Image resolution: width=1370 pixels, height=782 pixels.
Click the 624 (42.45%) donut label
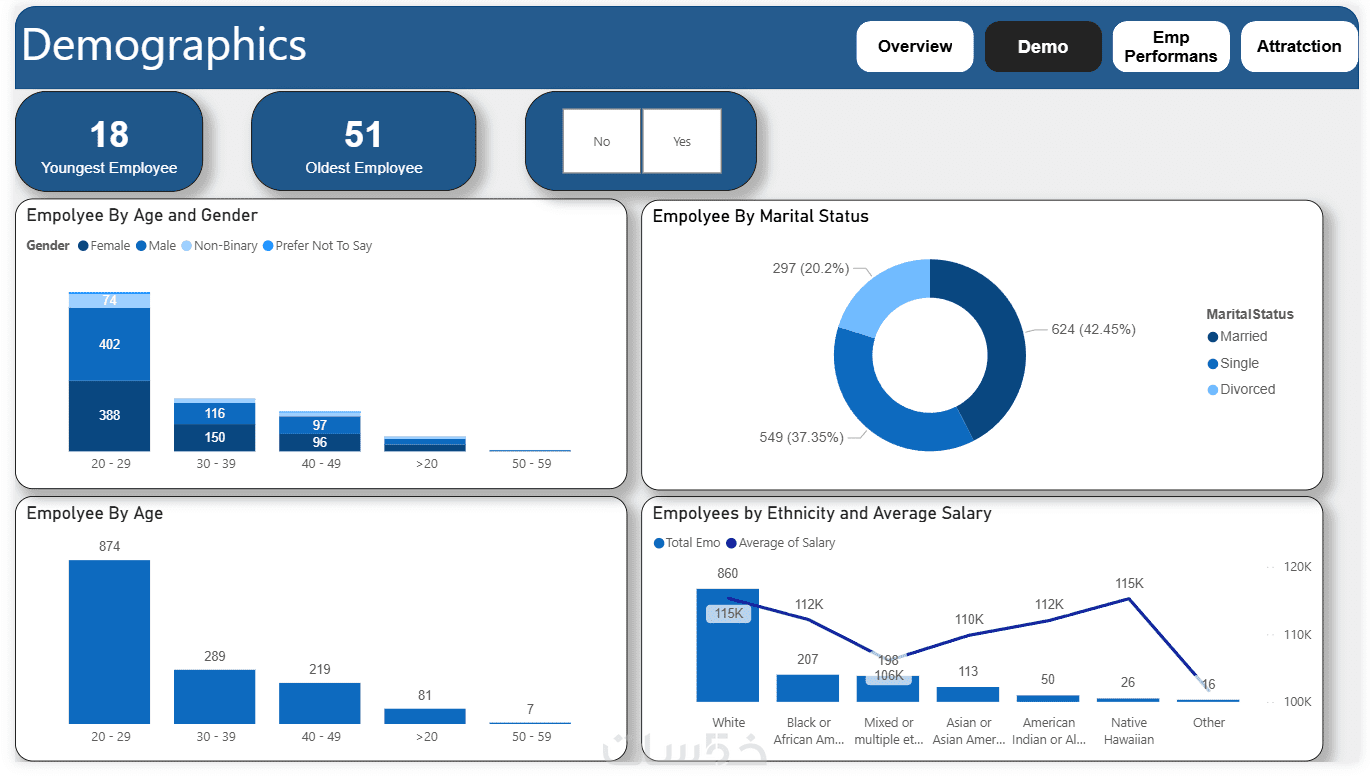click(1094, 329)
